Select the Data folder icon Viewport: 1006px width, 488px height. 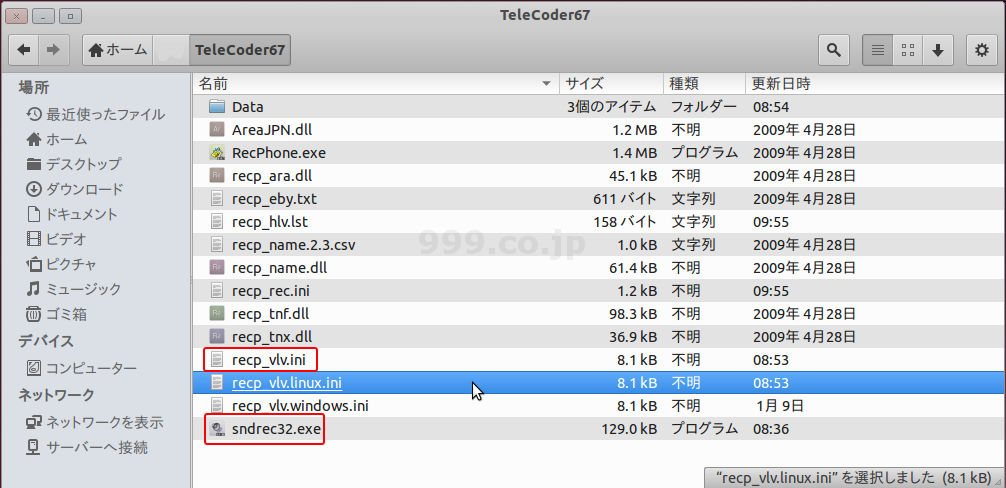[217, 106]
